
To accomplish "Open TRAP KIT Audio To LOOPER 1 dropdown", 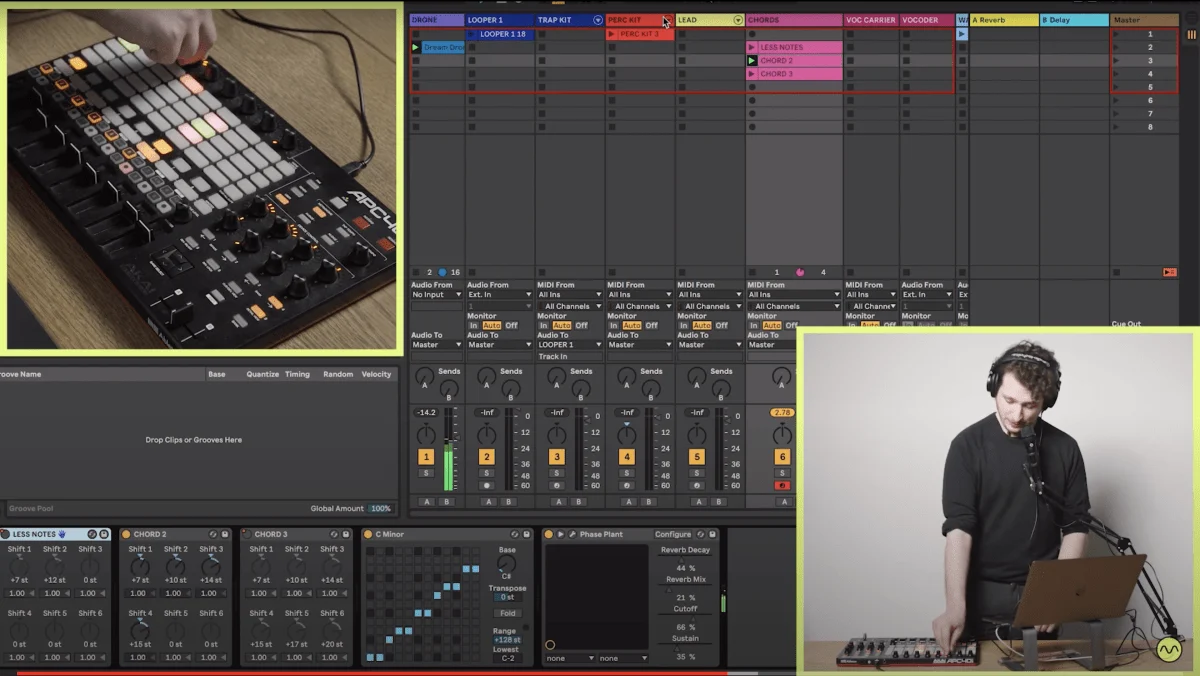I will pos(570,345).
